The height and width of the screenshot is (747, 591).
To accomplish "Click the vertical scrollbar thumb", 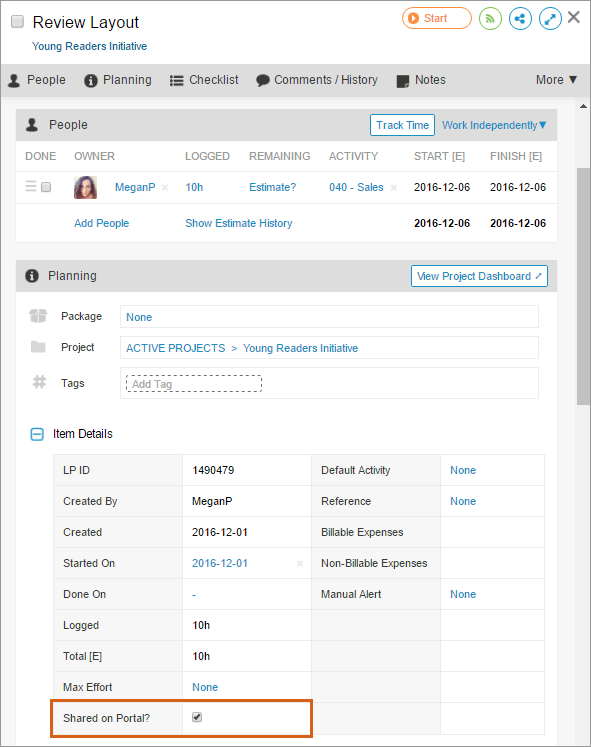I will click(583, 286).
